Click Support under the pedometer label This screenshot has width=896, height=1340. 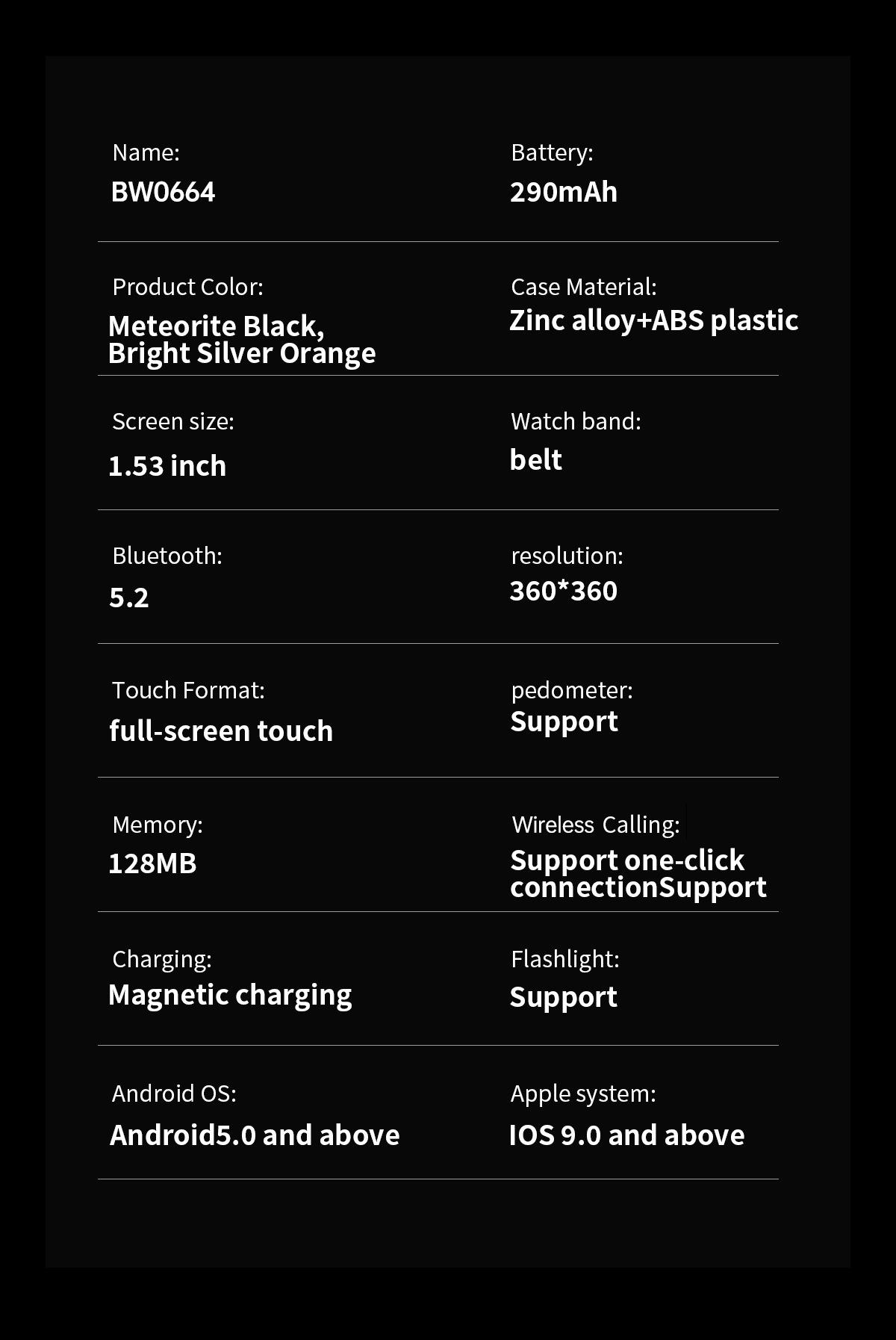click(x=564, y=722)
